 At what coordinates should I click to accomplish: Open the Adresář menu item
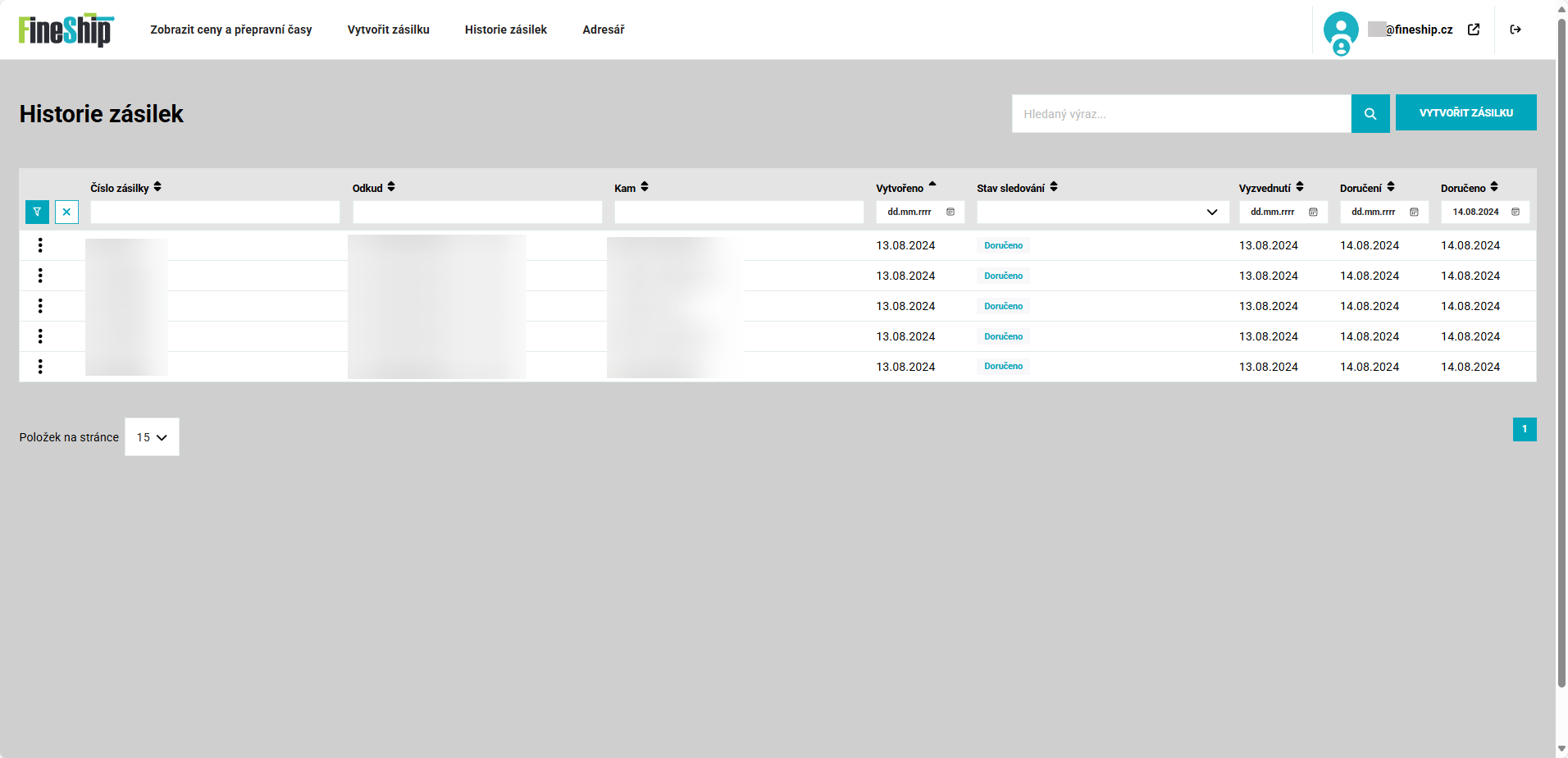(x=603, y=30)
